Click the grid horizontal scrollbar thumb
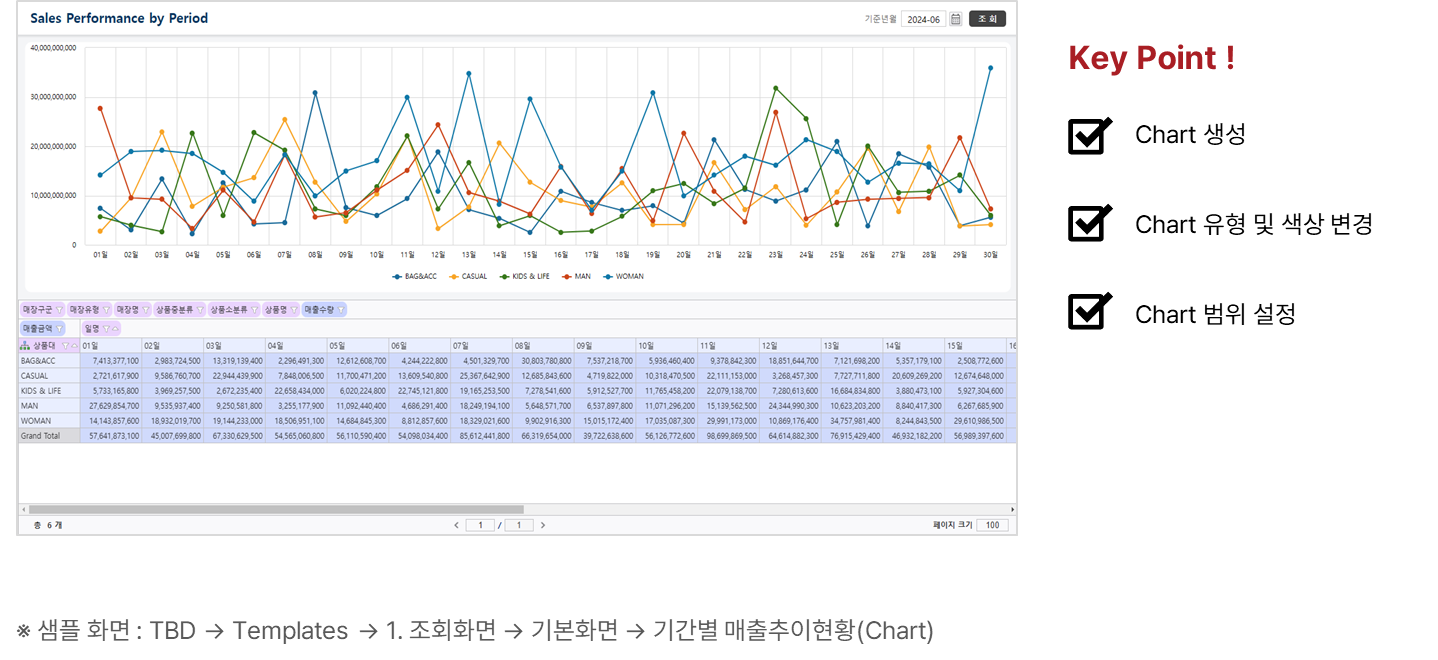 click(276, 509)
